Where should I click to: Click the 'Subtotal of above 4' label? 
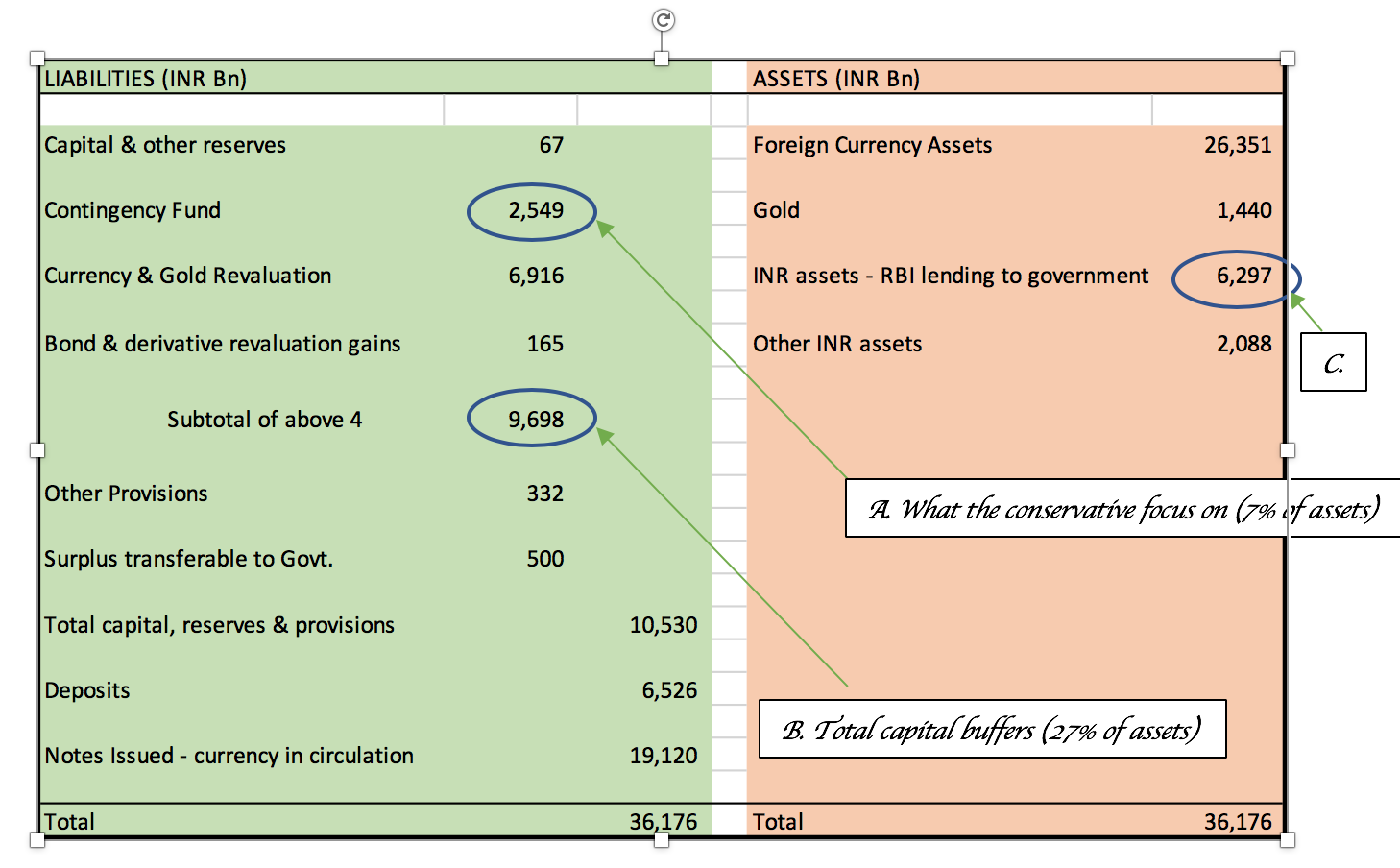pos(264,420)
